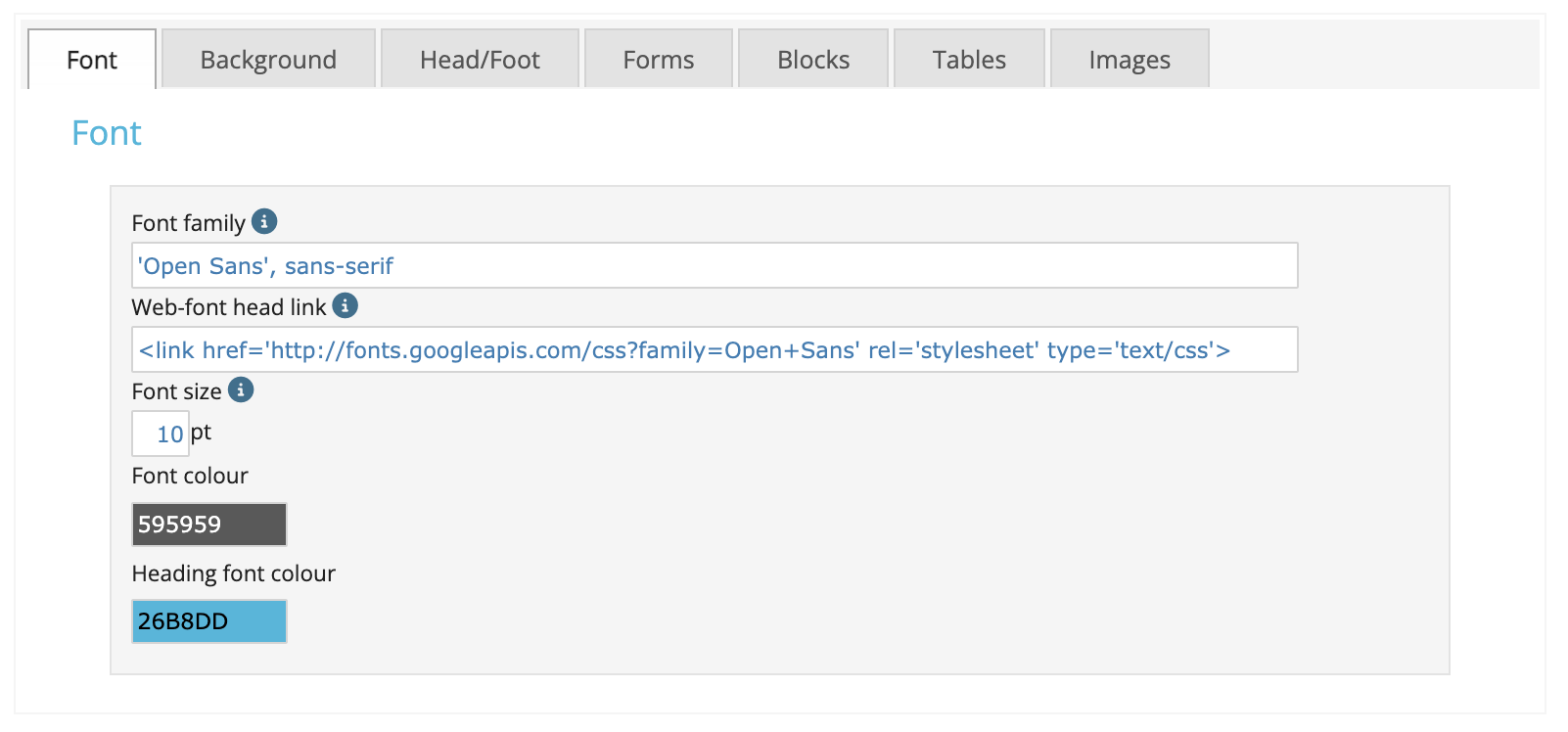This screenshot has height=732, width=1568.
Task: Click the info icon beside Font family
Action: pyautogui.click(x=264, y=221)
